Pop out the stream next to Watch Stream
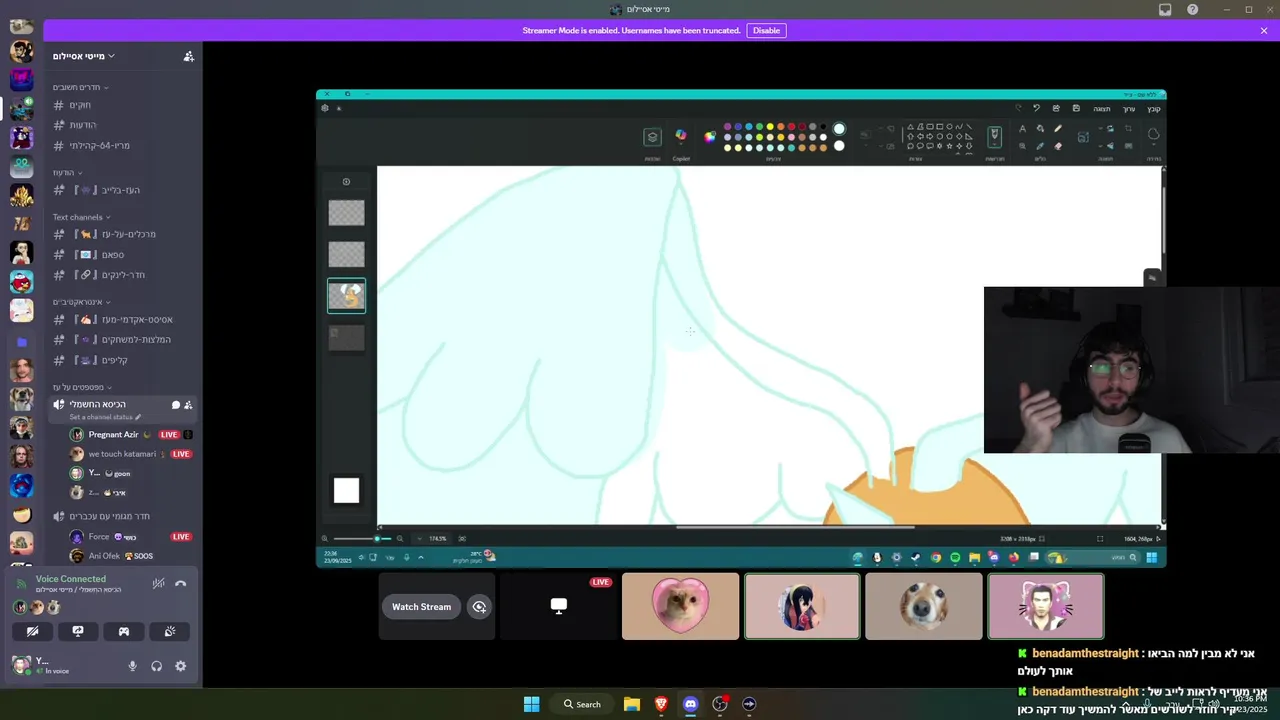The height and width of the screenshot is (720, 1280). pos(480,607)
